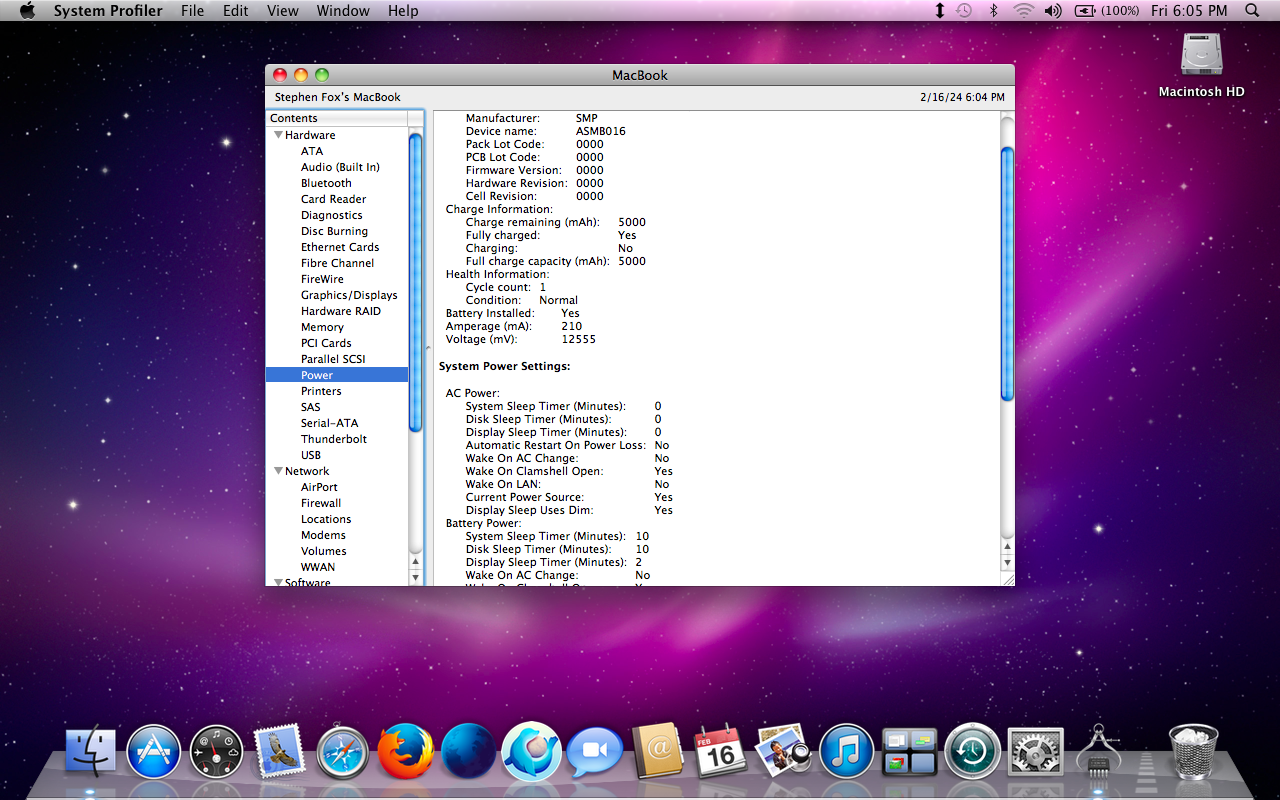Click the voltage value 12555
This screenshot has width=1280, height=800.
click(578, 339)
